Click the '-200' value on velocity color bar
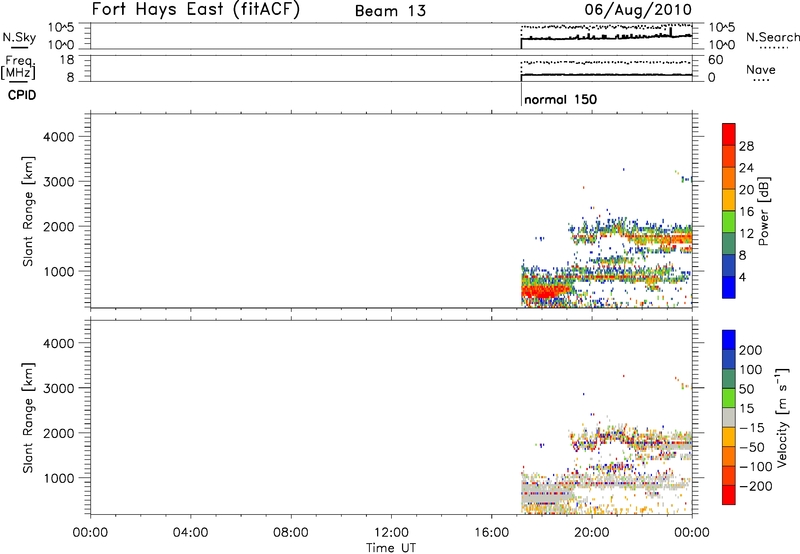Image resolution: width=800 pixels, height=554 pixels. pos(755,486)
